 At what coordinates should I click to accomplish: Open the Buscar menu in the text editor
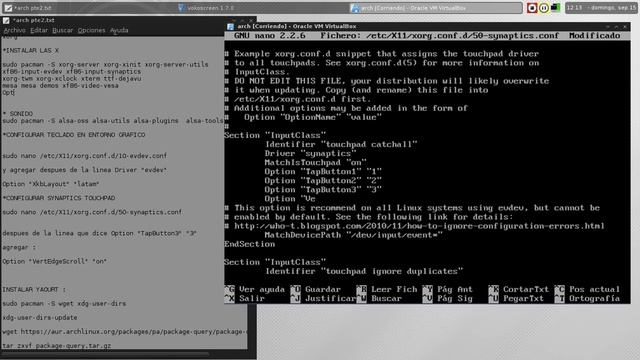pos(62,30)
